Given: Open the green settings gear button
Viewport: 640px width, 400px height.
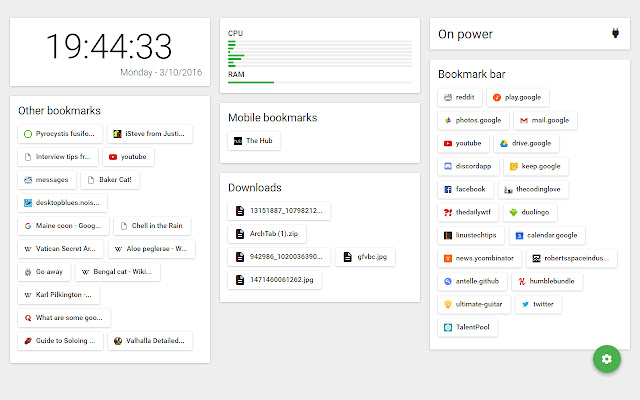Looking at the screenshot, I should click(x=607, y=359).
